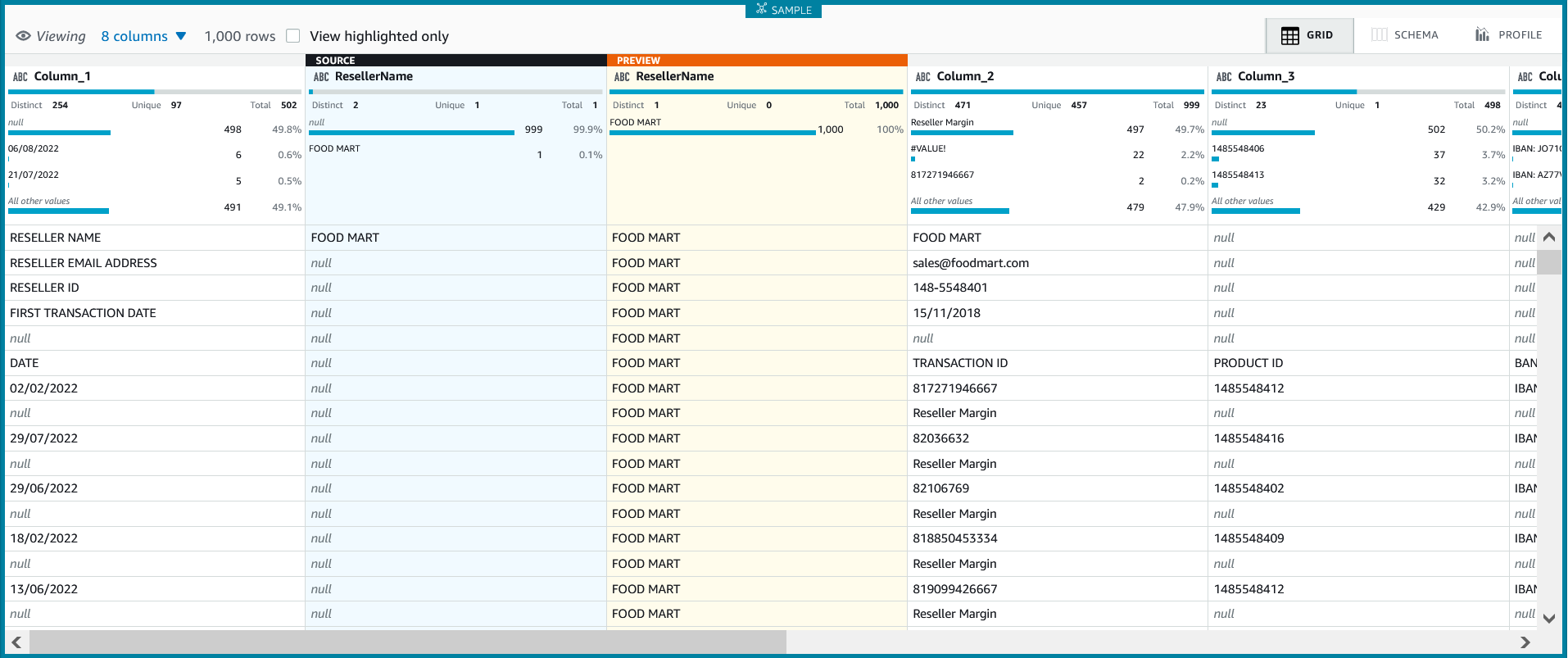Click the scroll up arrow
Image resolution: width=1568 pixels, height=658 pixels.
(x=1549, y=237)
